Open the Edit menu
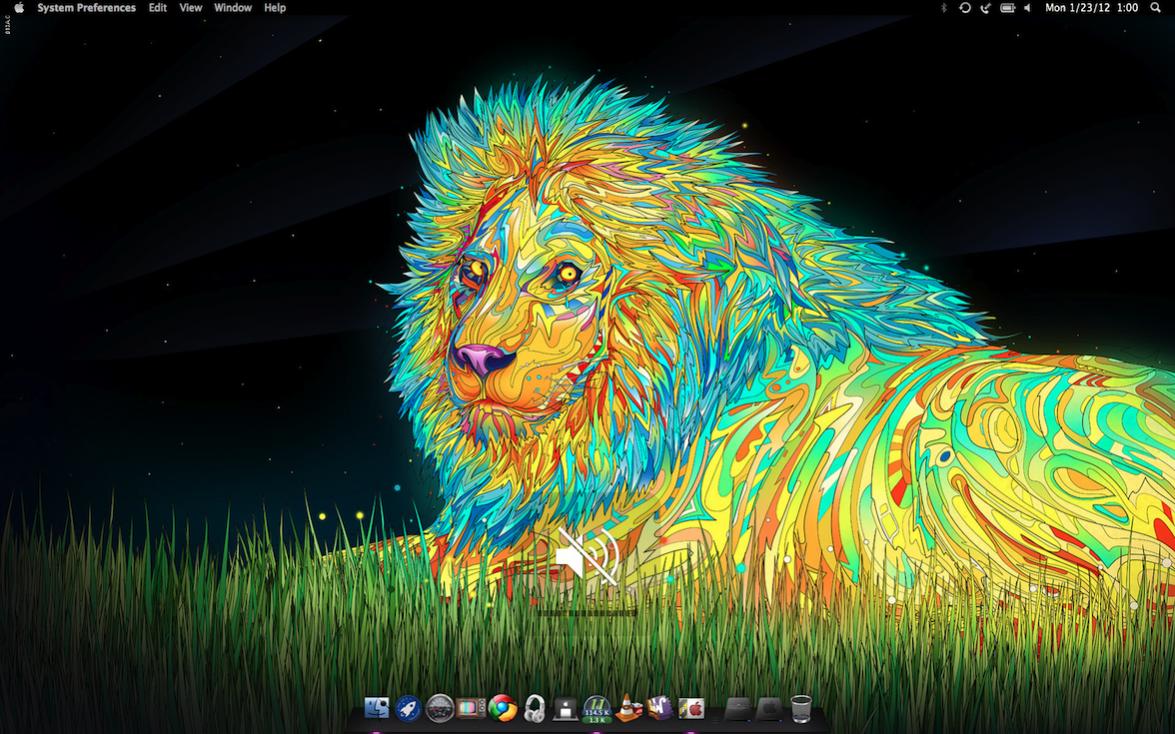The width and height of the screenshot is (1175, 734). 157,7
